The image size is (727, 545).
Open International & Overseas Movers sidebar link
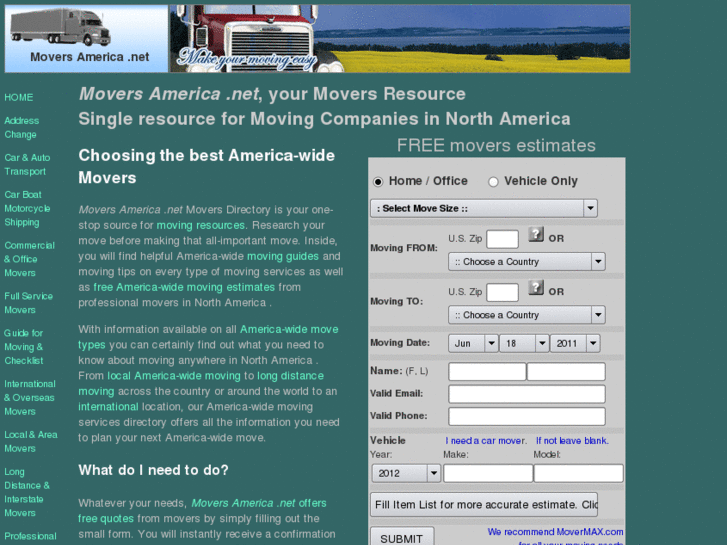click(x=30, y=398)
